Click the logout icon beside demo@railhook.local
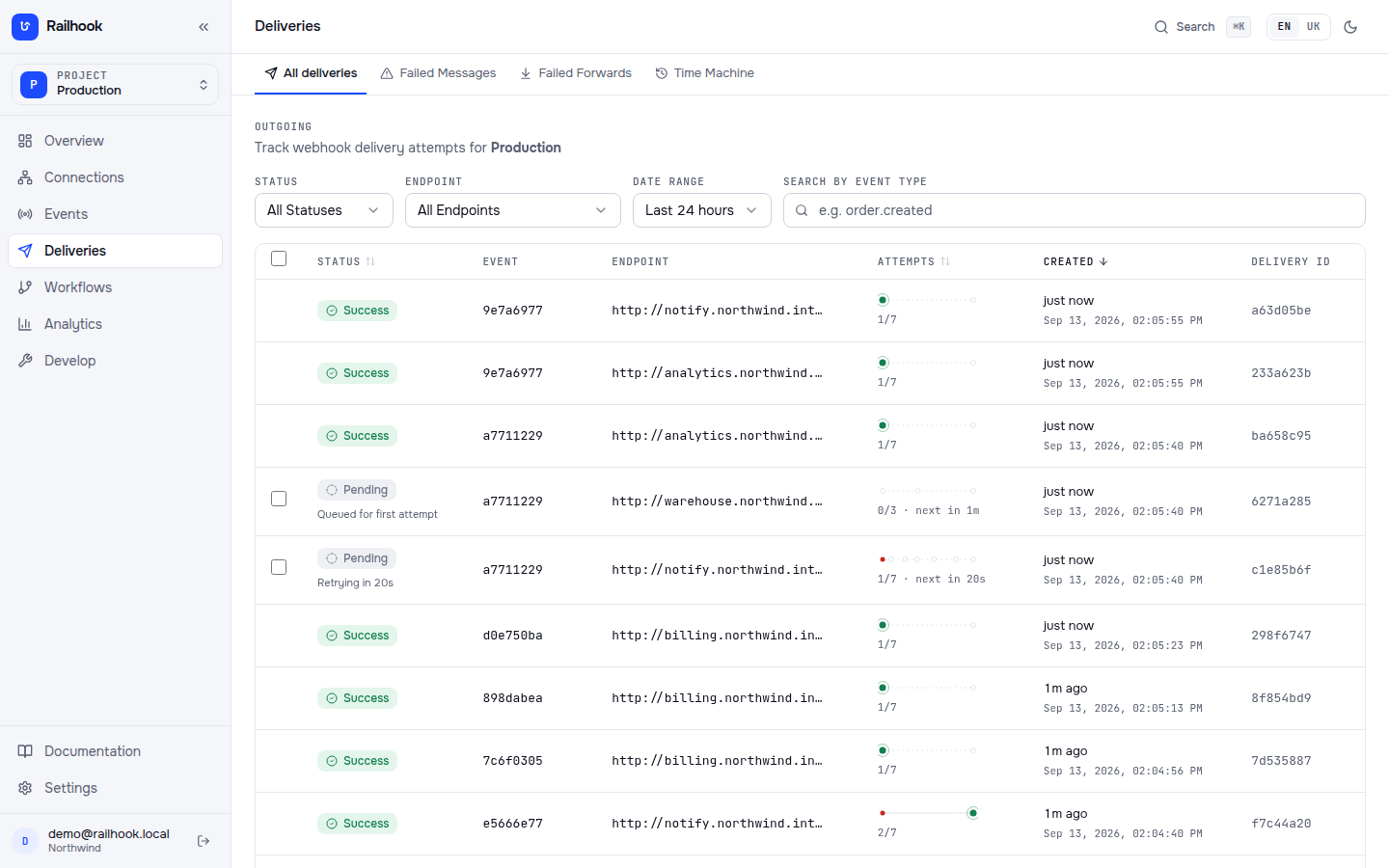1389x868 pixels. coord(204,841)
